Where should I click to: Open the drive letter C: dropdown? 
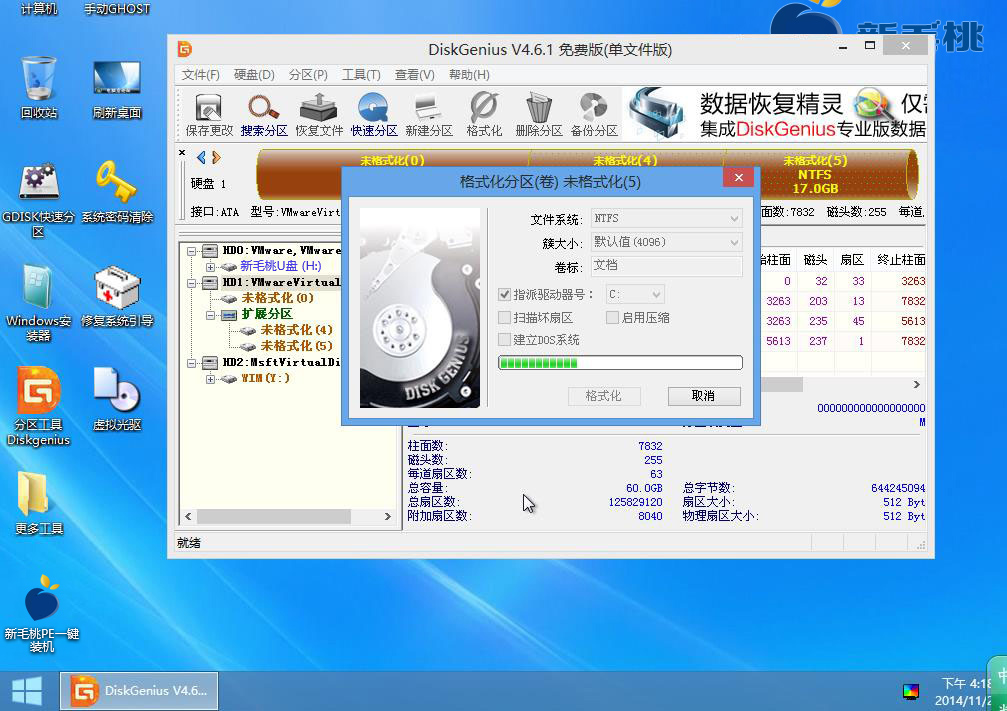[x=635, y=295]
